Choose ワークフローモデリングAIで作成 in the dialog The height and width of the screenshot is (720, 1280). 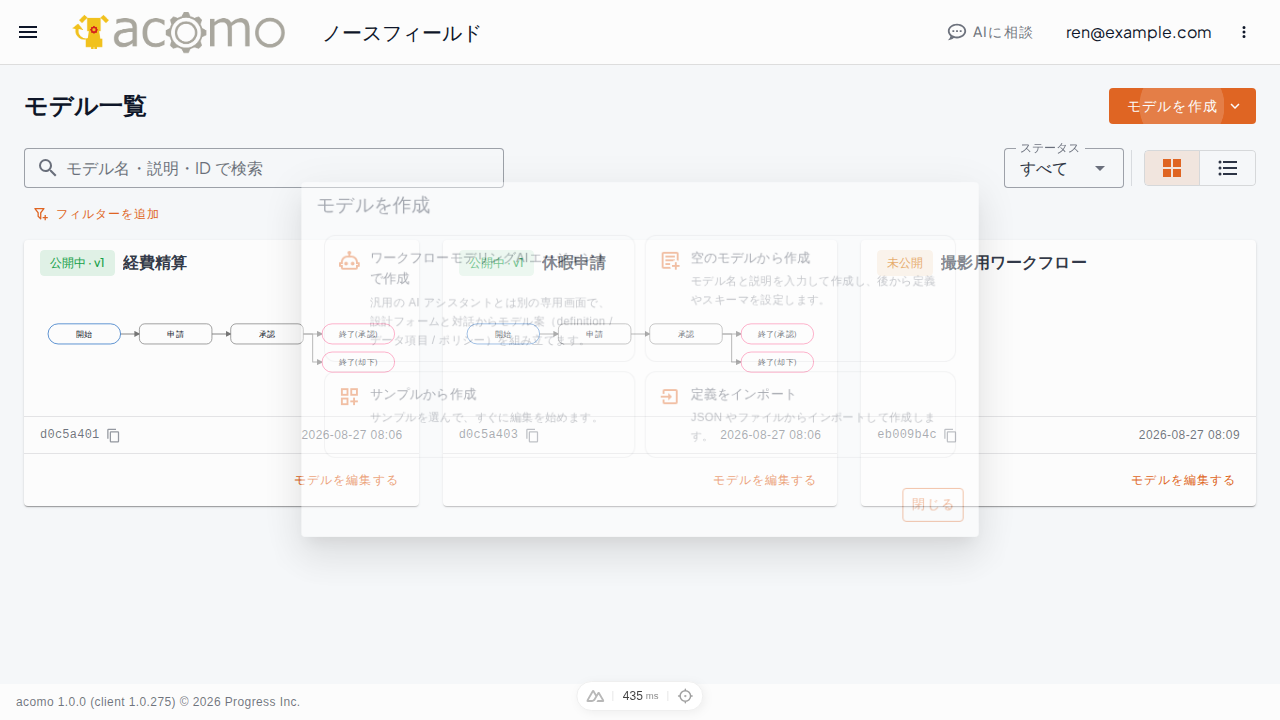[x=480, y=298]
